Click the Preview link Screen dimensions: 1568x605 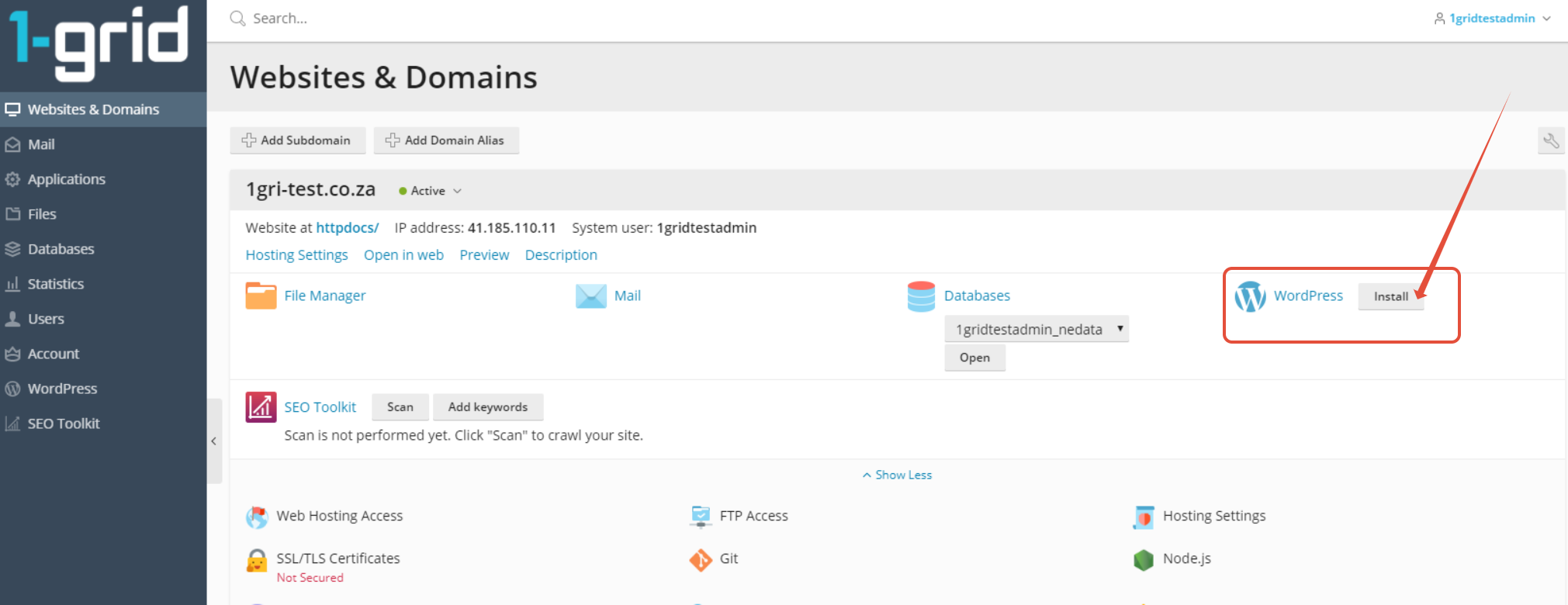point(484,255)
